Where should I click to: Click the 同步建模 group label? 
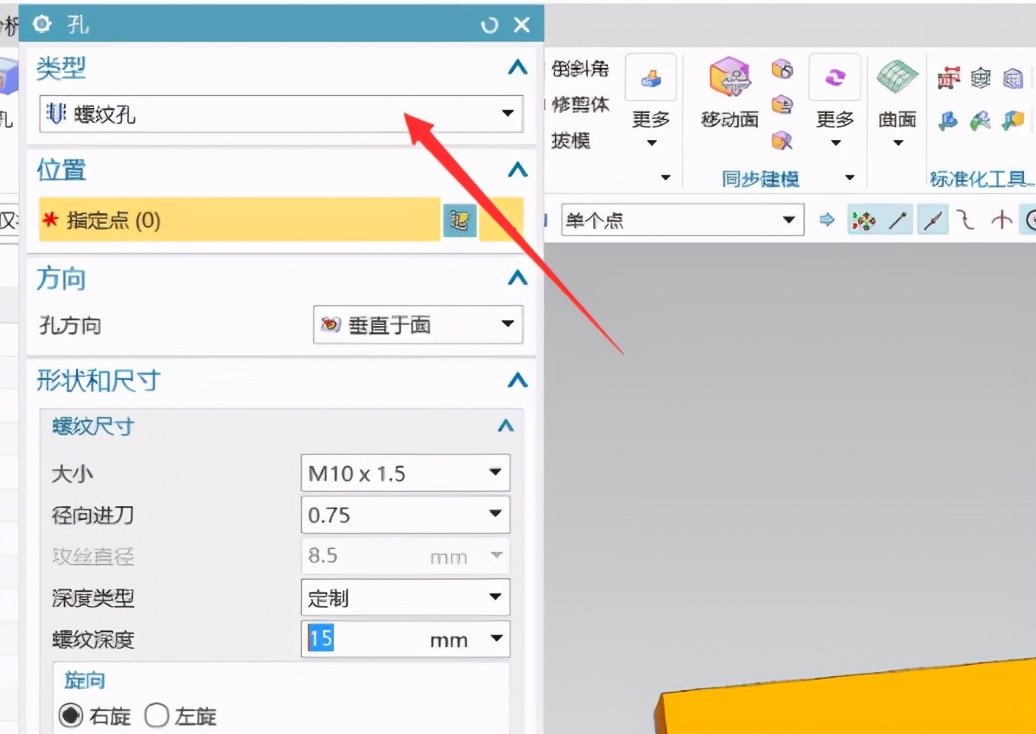(760, 178)
